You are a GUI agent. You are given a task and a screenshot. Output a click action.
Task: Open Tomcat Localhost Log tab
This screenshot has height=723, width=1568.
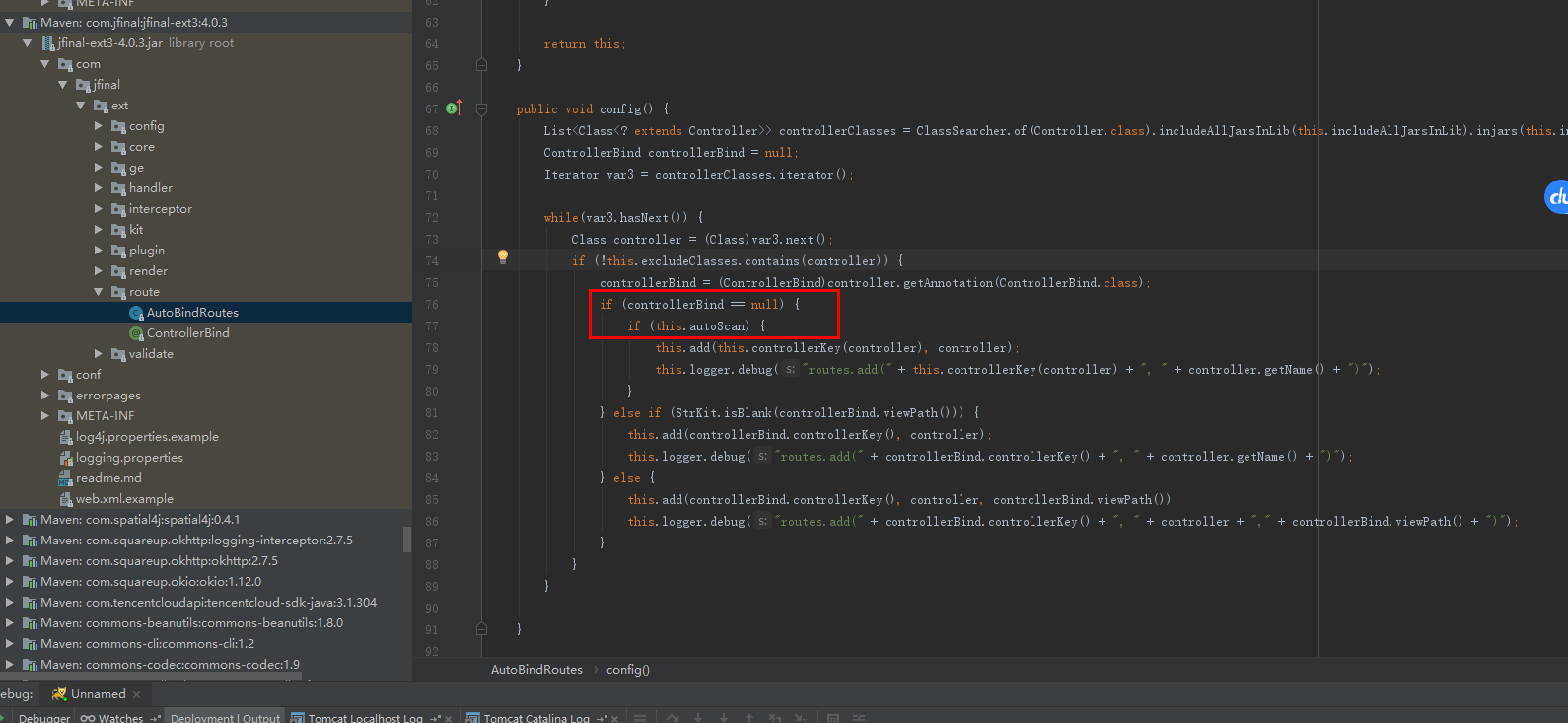[x=365, y=718]
